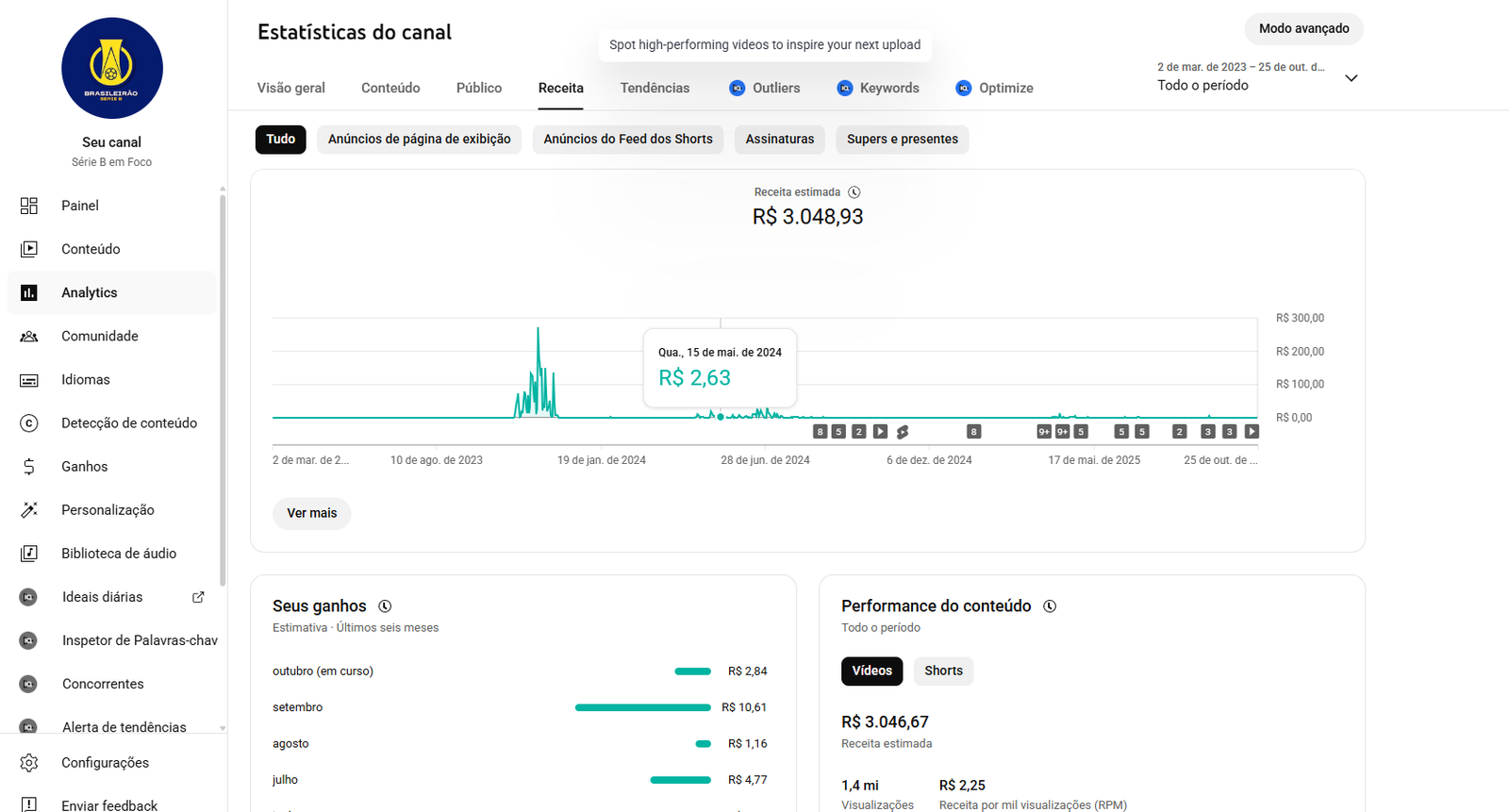
Task: Switch to the Público tab
Action: tap(479, 88)
